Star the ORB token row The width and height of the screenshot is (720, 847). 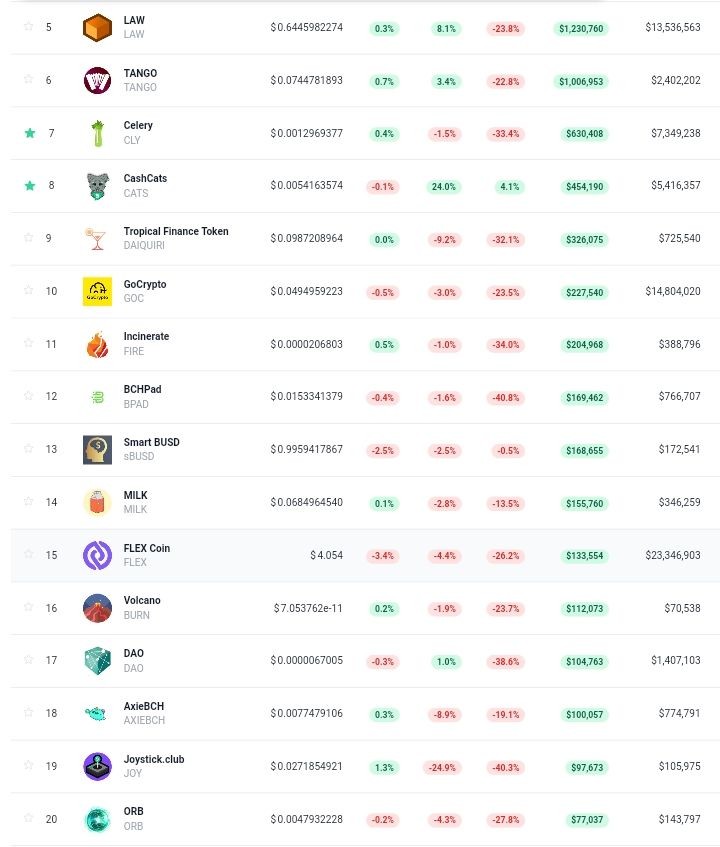click(29, 818)
